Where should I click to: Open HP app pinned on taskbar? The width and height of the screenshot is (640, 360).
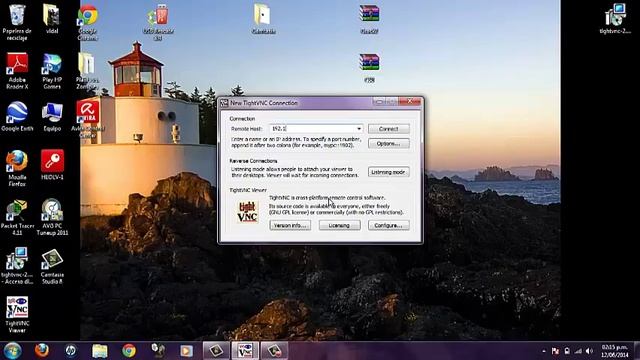coord(71,351)
